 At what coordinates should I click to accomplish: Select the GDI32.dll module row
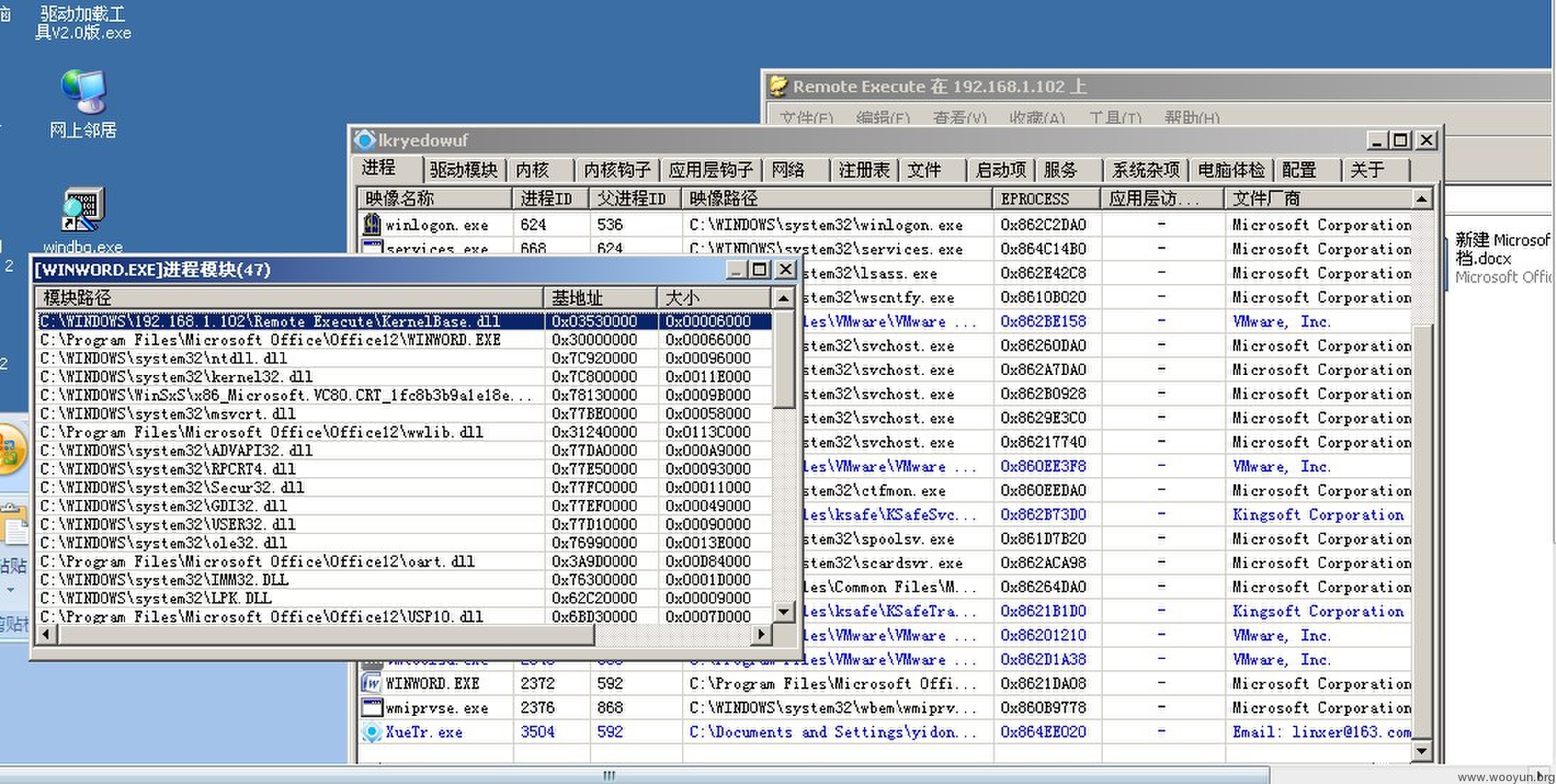[x=404, y=506]
